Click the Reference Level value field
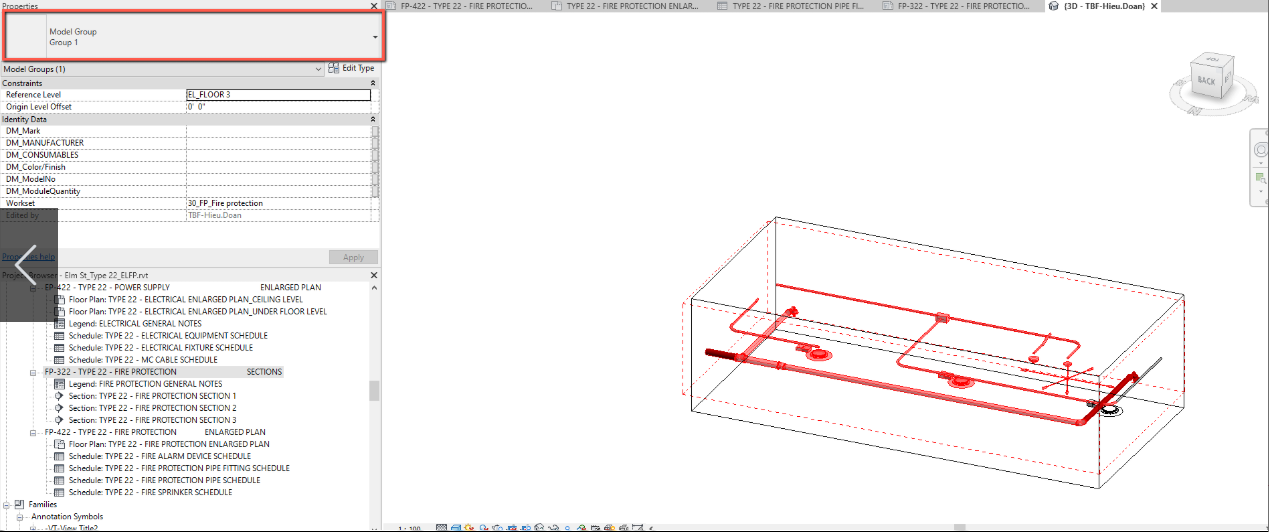This screenshot has height=532, width=1269. click(277, 95)
